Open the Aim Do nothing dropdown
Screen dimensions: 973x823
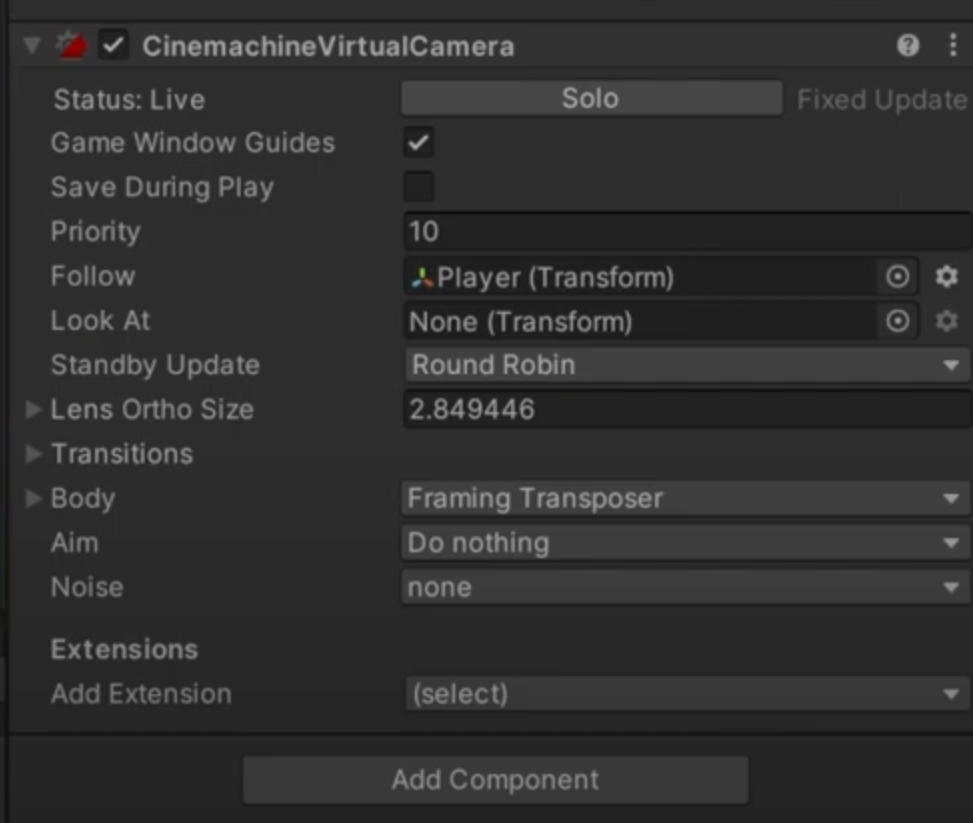coord(685,543)
